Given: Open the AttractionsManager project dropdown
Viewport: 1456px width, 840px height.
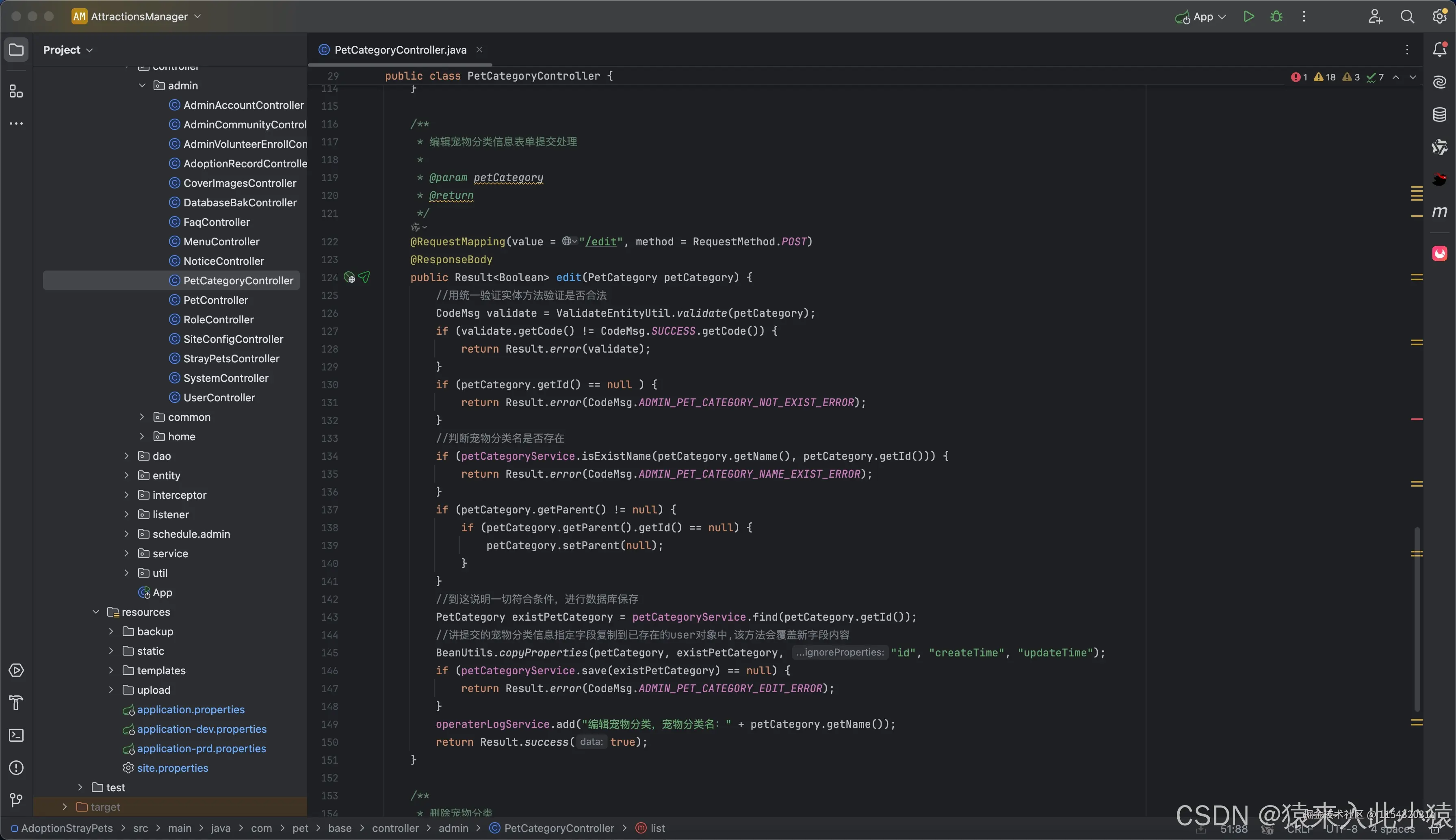Looking at the screenshot, I should click(139, 17).
